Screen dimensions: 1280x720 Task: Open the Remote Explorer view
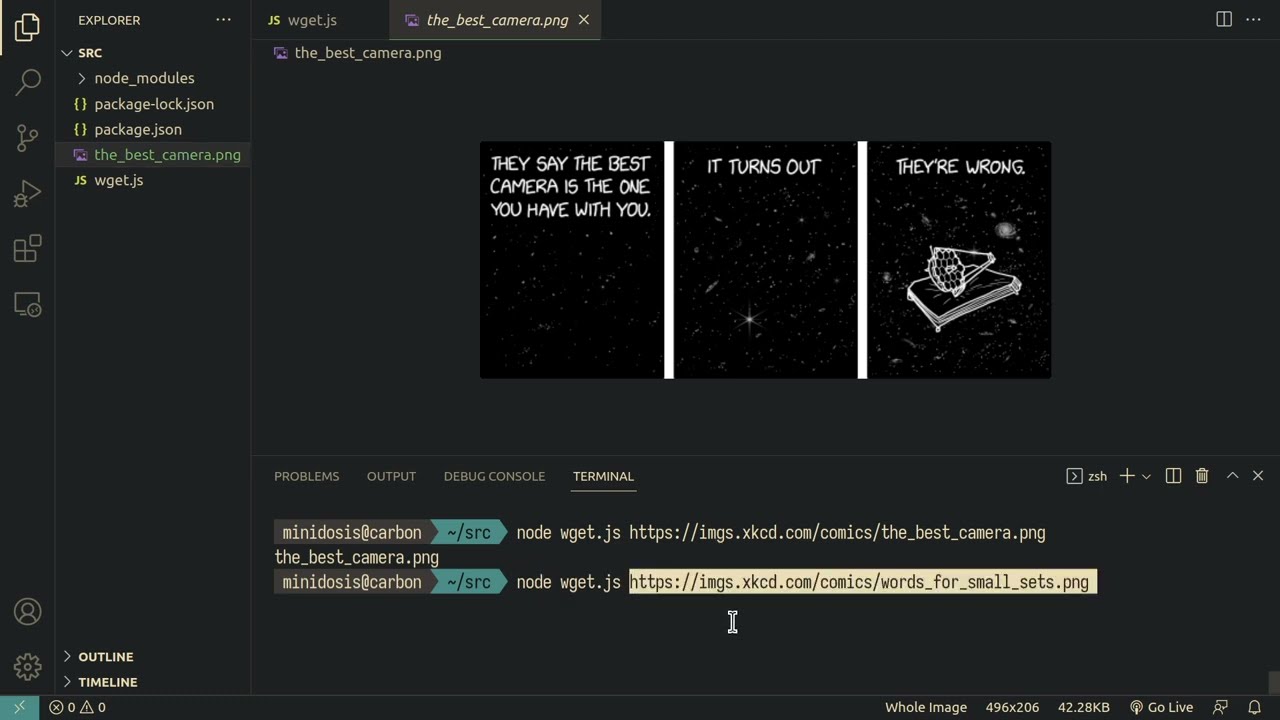[x=28, y=304]
